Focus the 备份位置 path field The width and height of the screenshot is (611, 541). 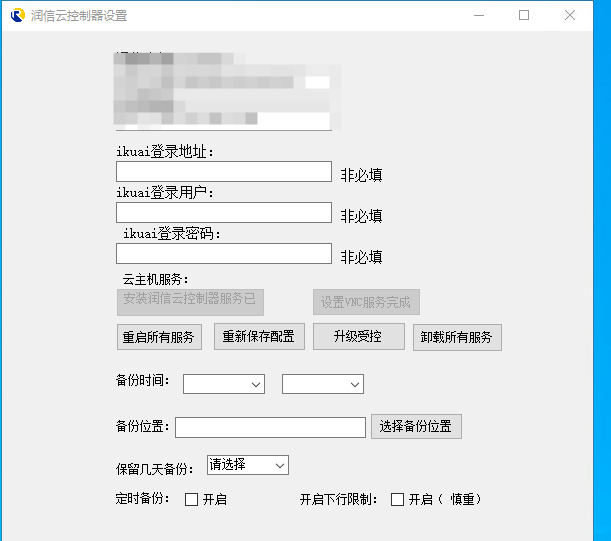(x=270, y=427)
